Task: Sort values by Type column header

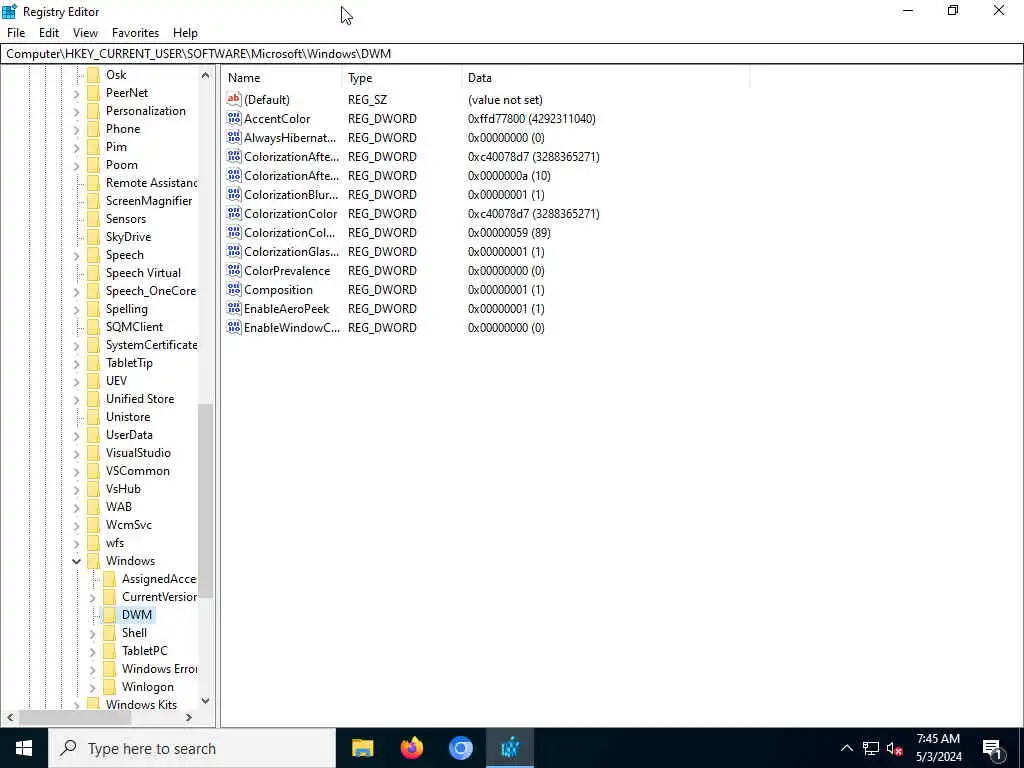Action: point(402,78)
